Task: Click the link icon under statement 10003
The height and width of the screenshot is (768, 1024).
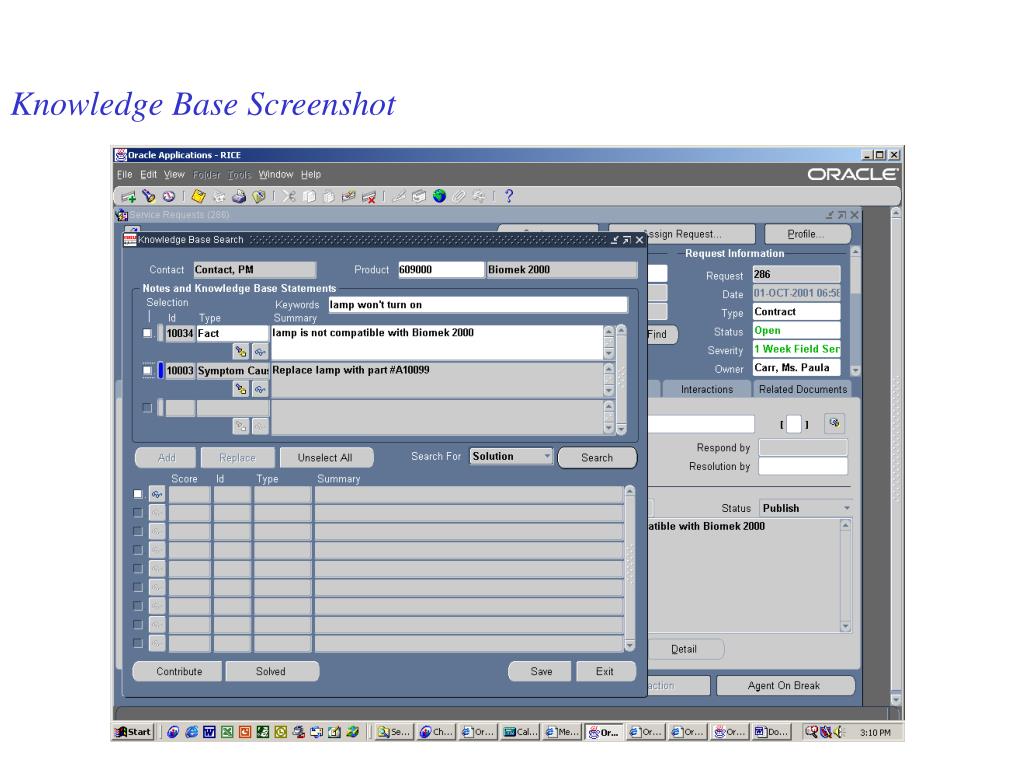Action: point(260,389)
